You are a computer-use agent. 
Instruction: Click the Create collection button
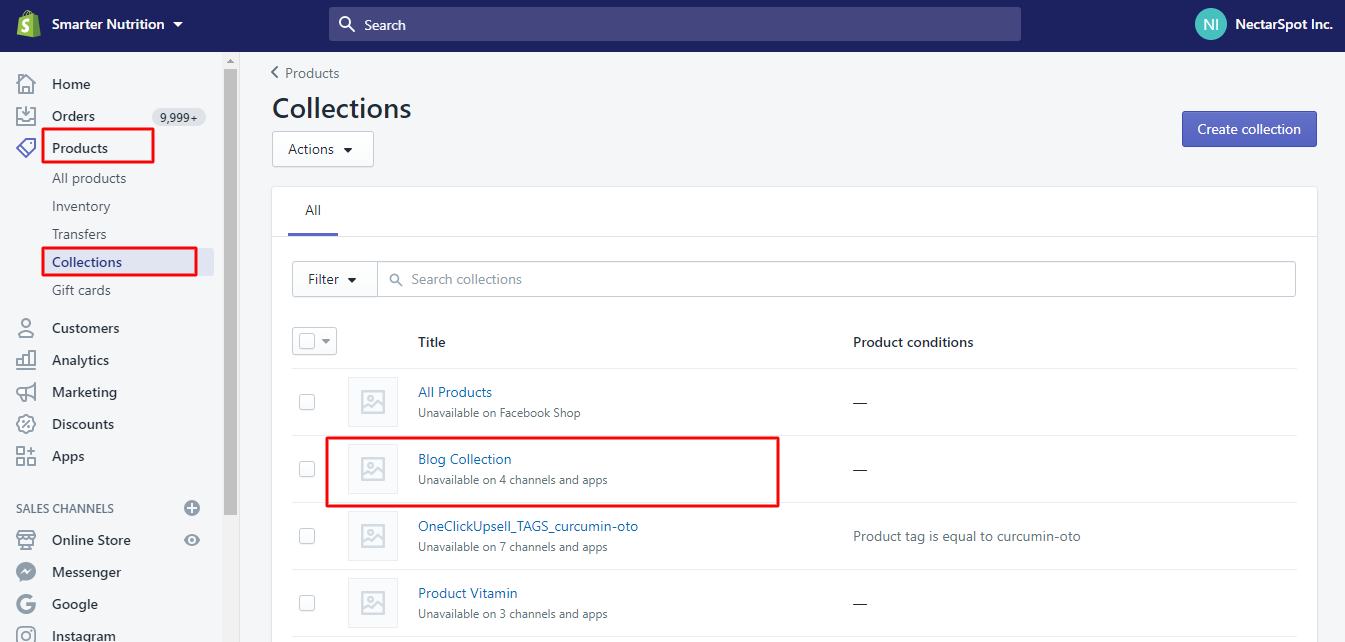click(x=1248, y=128)
